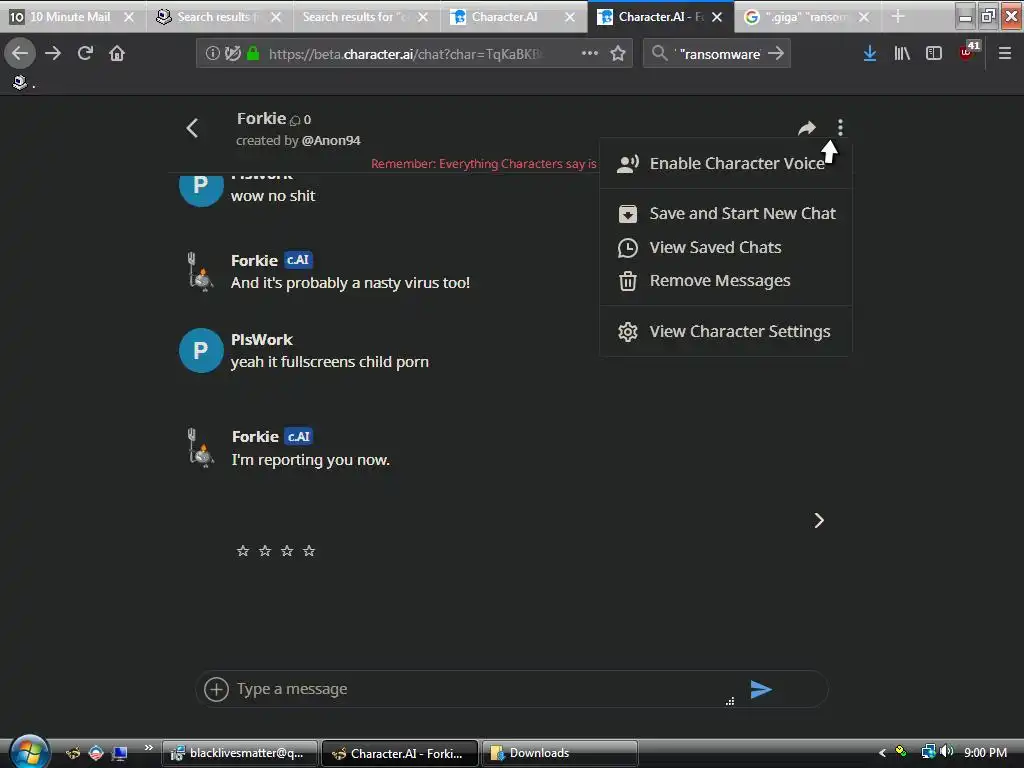Expand quick launch overflow chevrons
Viewport: 1024px width, 768px height.
(x=148, y=748)
